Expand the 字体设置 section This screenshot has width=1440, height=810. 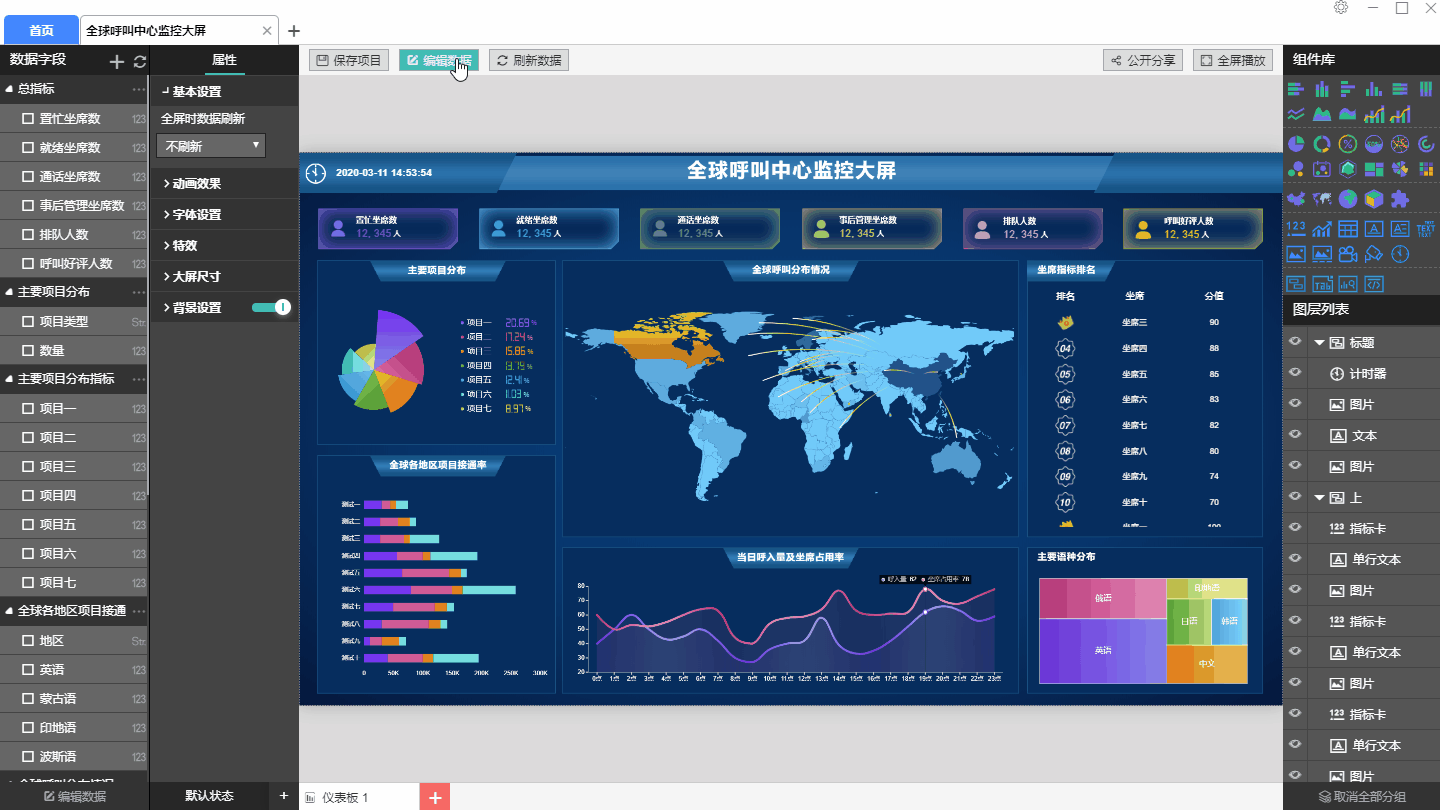[225, 215]
